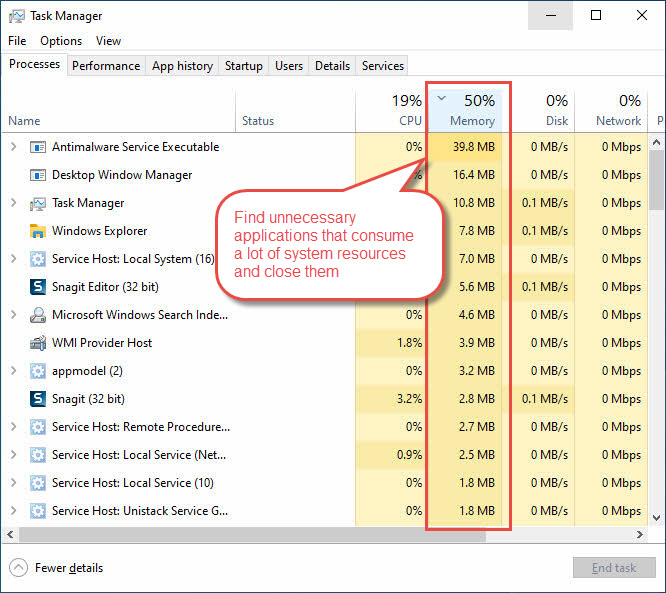Expand Microsoft Windows Search Indexer group
This screenshot has width=666, height=593.
click(x=13, y=315)
